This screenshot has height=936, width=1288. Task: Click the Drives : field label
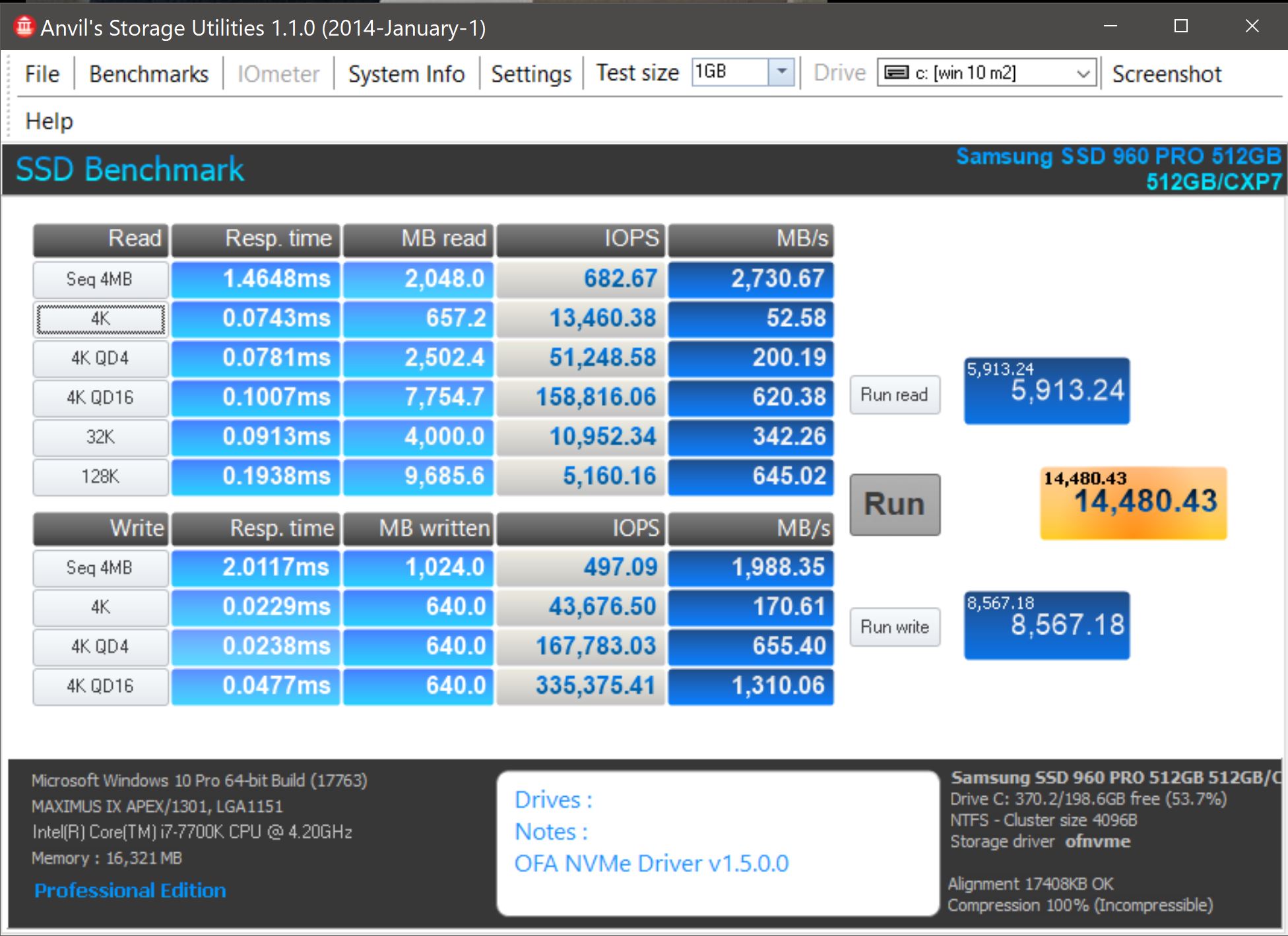click(554, 800)
